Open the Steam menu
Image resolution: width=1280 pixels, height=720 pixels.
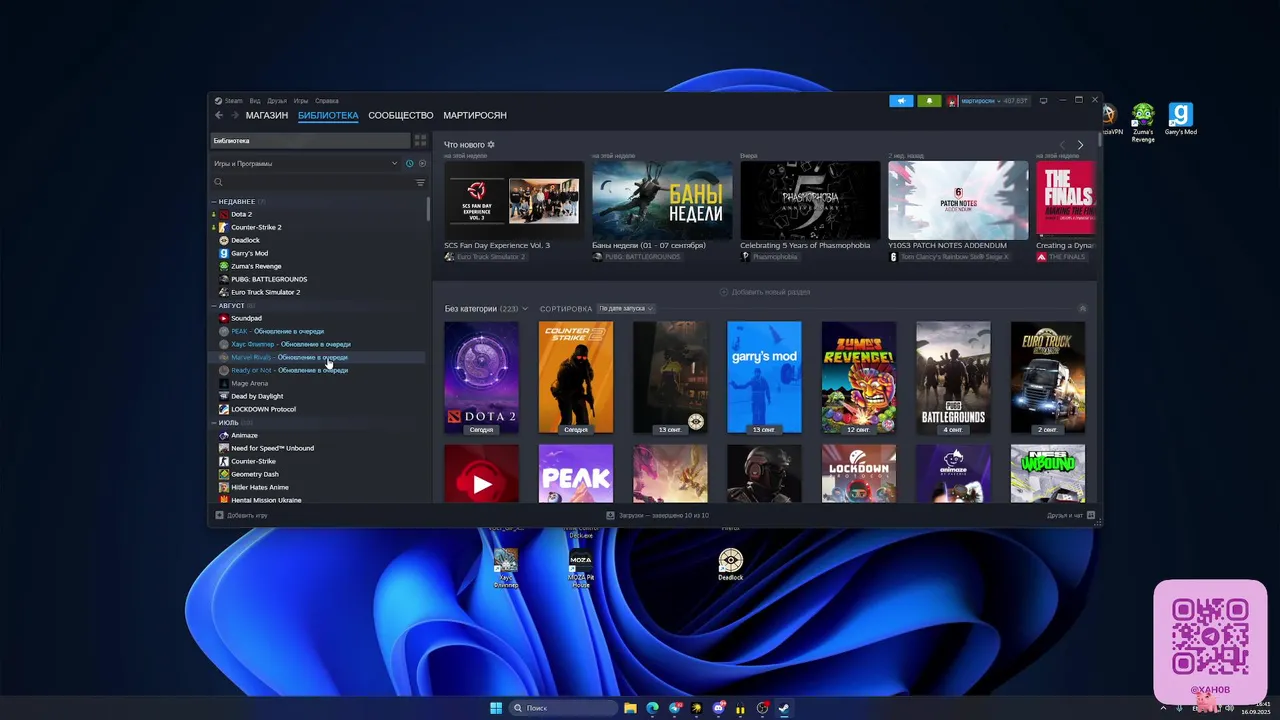pos(232,101)
